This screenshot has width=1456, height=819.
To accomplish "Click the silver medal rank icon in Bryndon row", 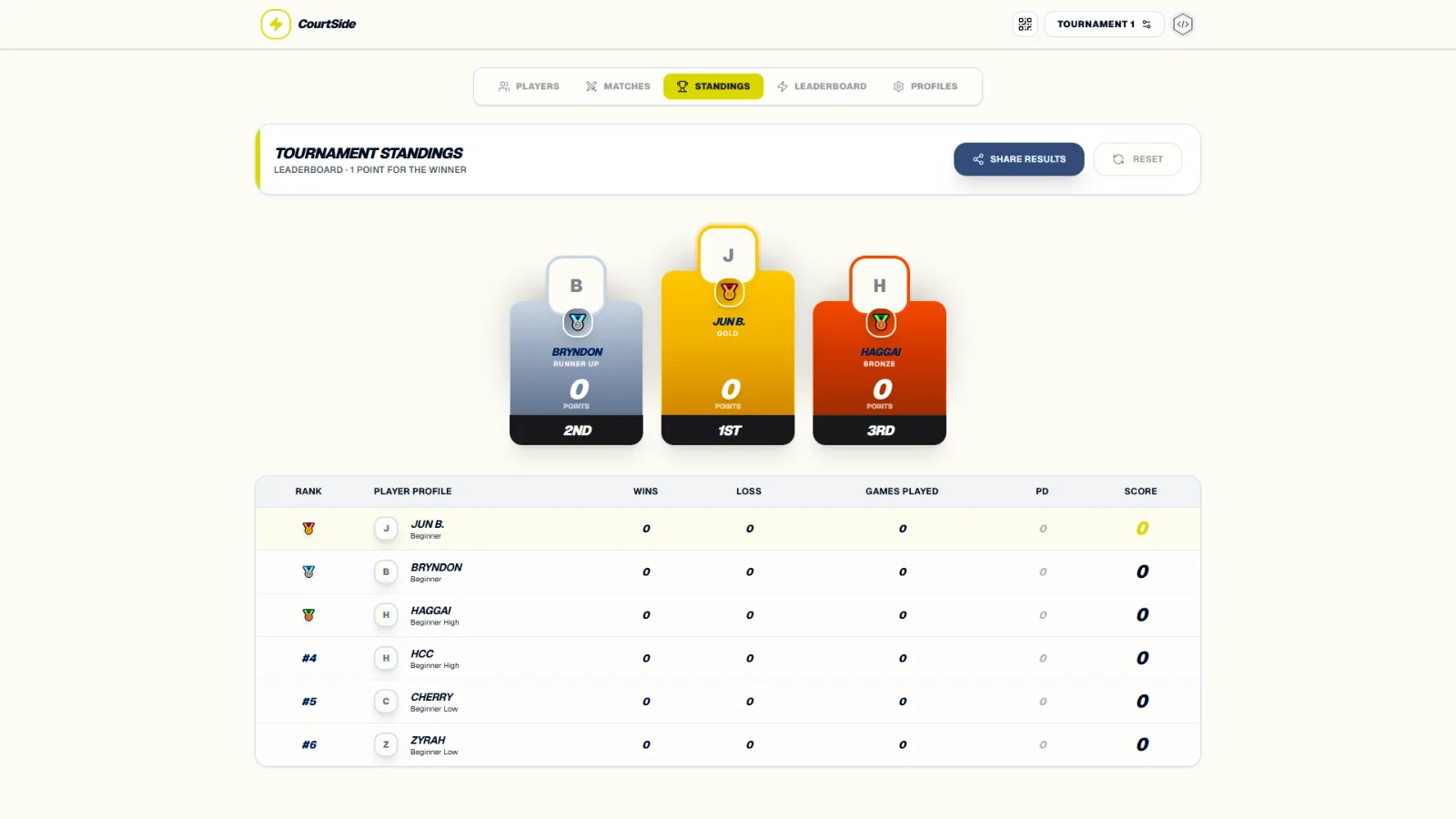I will tap(308, 572).
